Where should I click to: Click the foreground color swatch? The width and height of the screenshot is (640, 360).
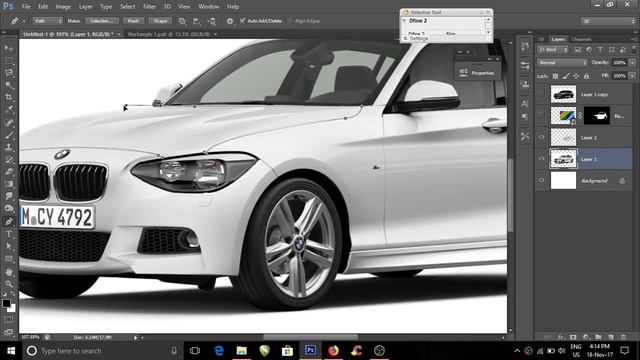(x=6, y=303)
